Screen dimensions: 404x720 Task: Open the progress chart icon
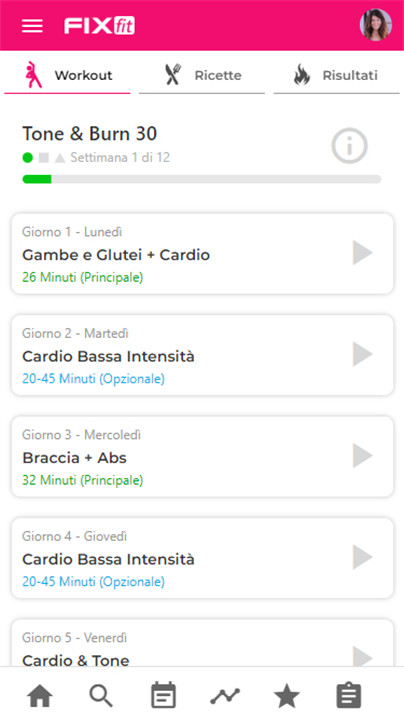pyautogui.click(x=225, y=696)
